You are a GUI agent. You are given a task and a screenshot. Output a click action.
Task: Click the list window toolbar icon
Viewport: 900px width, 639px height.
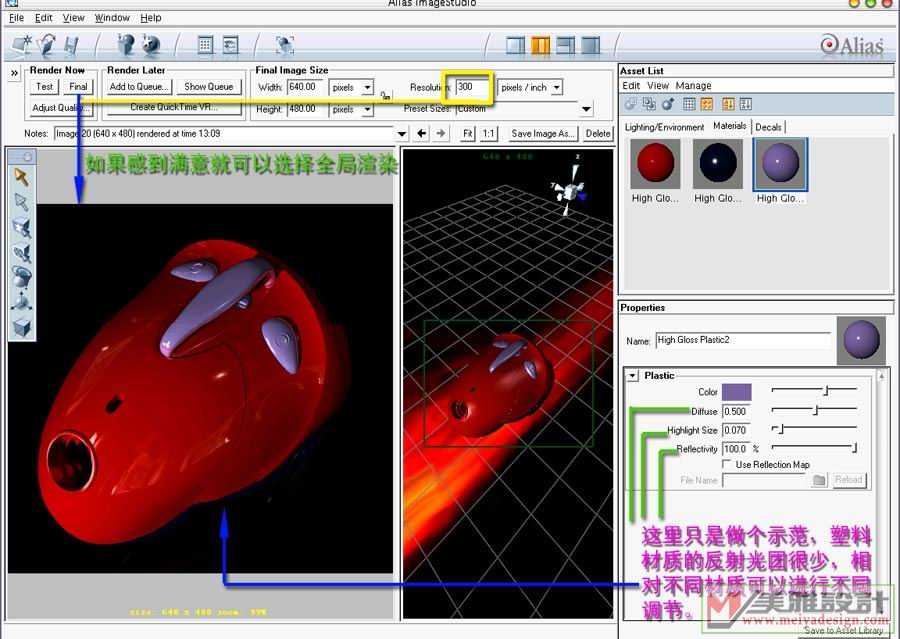coord(231,45)
